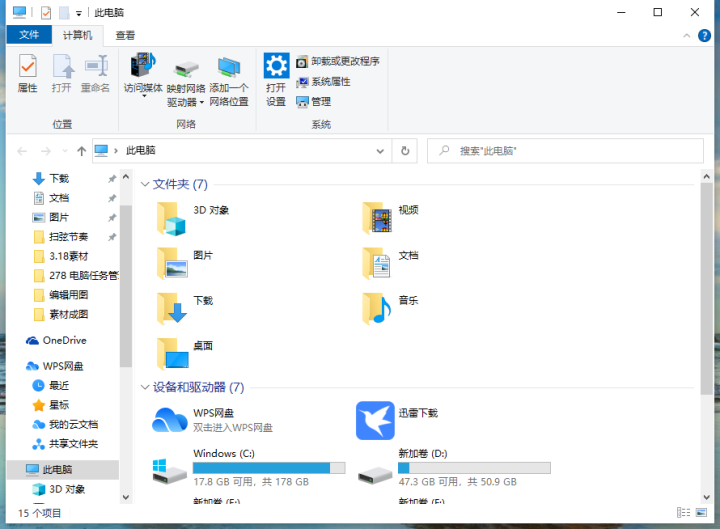Open quick access toolbar customize dropdown
The image size is (720, 529).
tap(79, 13)
